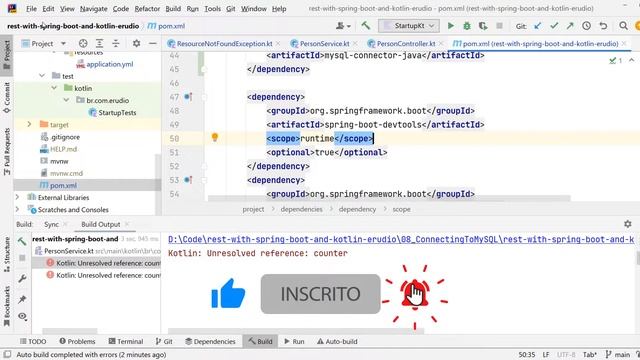Commit changes with Git checkmark icon

[x=554, y=26]
